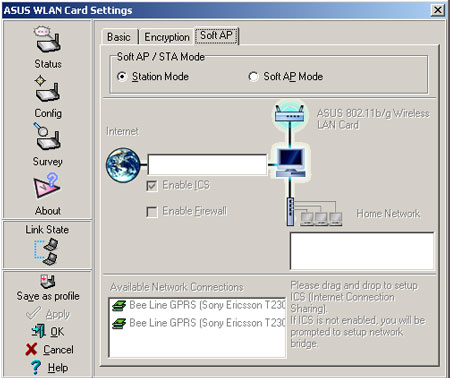Open the Status page icon
450x378 pixels.
pos(48,39)
